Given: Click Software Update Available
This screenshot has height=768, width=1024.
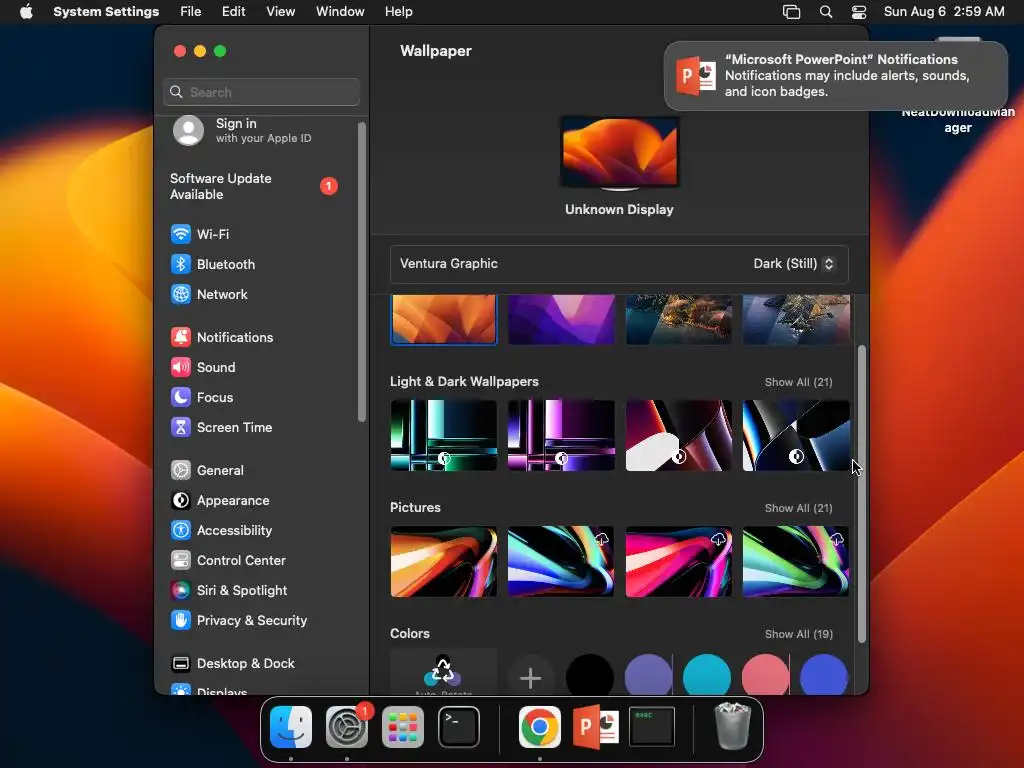Looking at the screenshot, I should (x=253, y=186).
